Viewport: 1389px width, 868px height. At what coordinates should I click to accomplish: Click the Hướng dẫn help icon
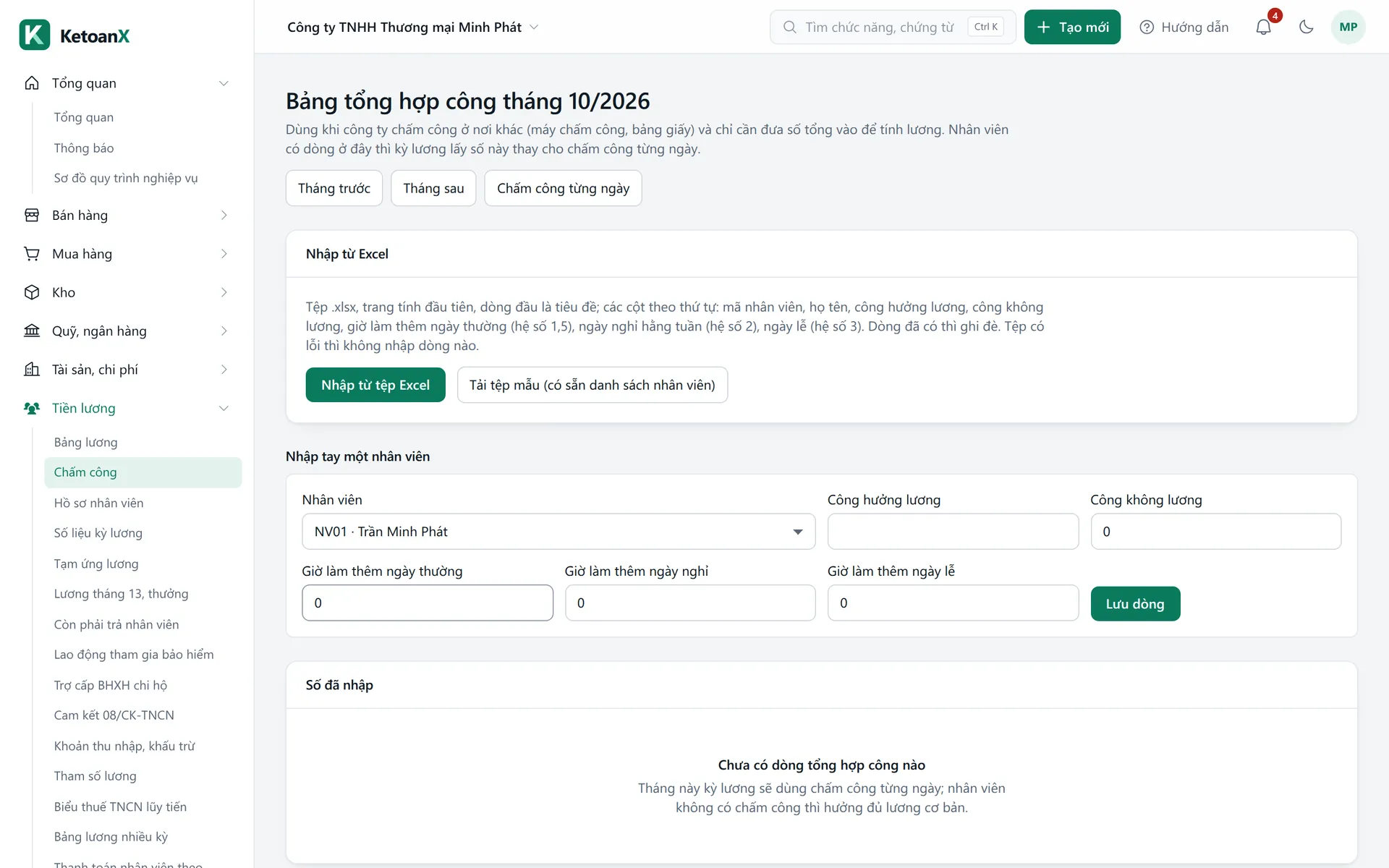tap(1147, 27)
